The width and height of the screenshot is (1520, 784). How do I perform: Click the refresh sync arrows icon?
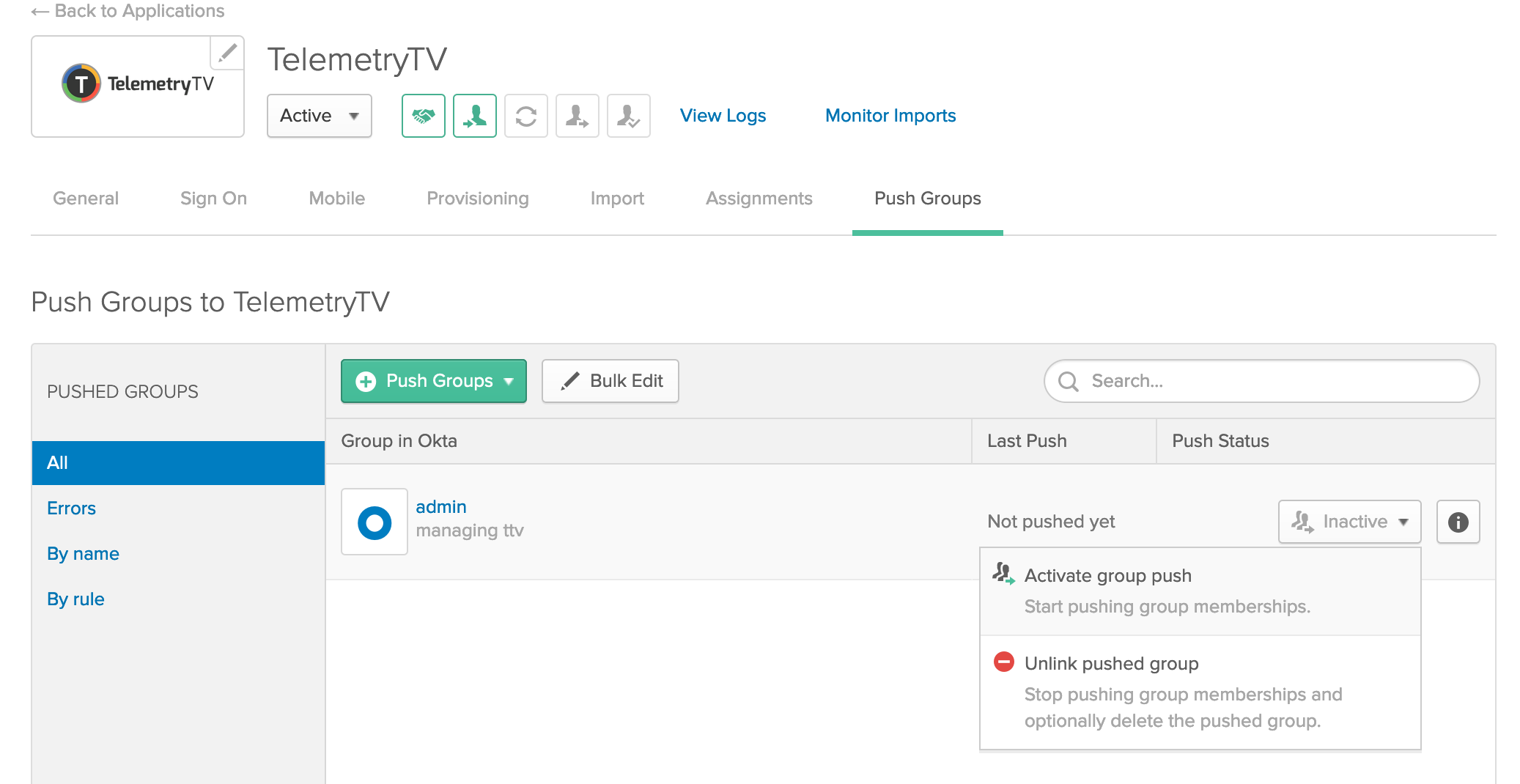526,116
